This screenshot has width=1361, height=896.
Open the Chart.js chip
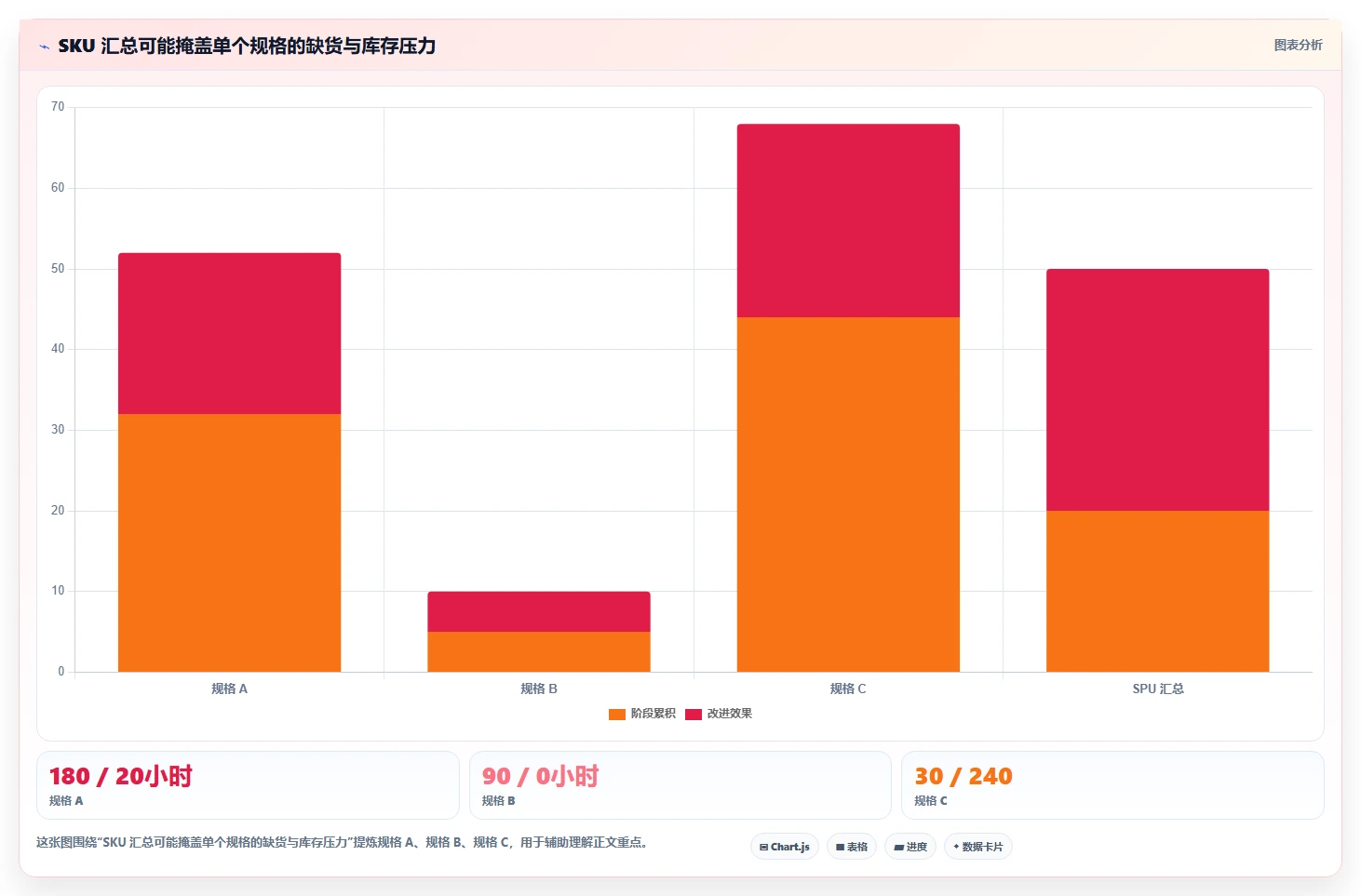[785, 847]
